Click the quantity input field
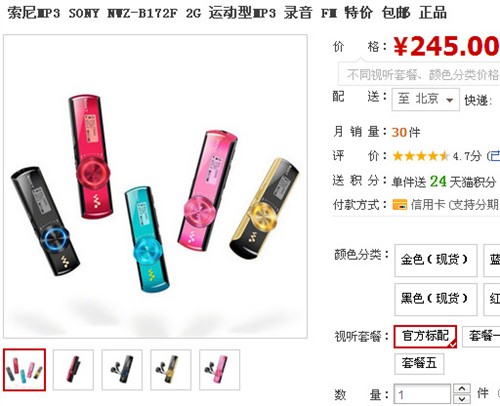The image size is (500, 406). 422,394
